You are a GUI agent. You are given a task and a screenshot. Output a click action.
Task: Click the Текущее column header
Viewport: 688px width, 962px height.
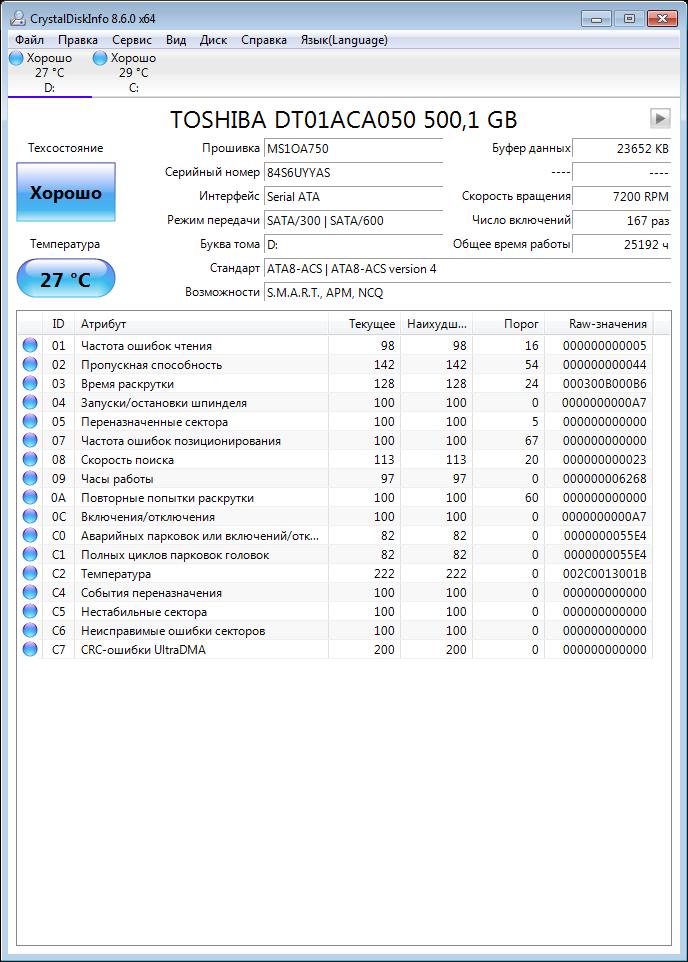click(x=365, y=324)
